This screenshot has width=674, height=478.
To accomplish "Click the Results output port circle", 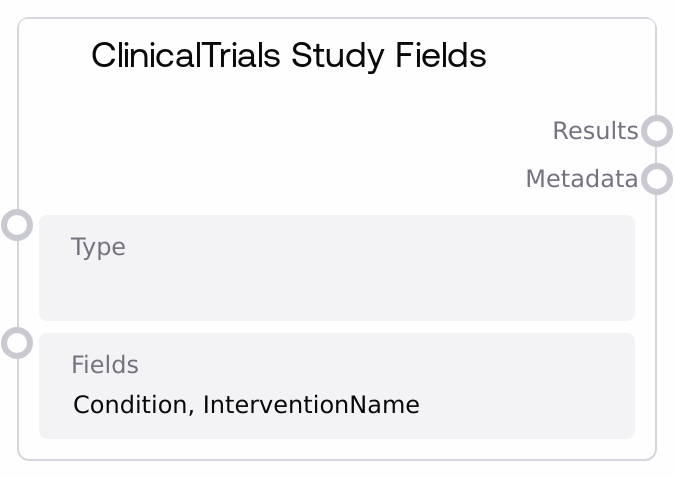I will click(x=656, y=131).
